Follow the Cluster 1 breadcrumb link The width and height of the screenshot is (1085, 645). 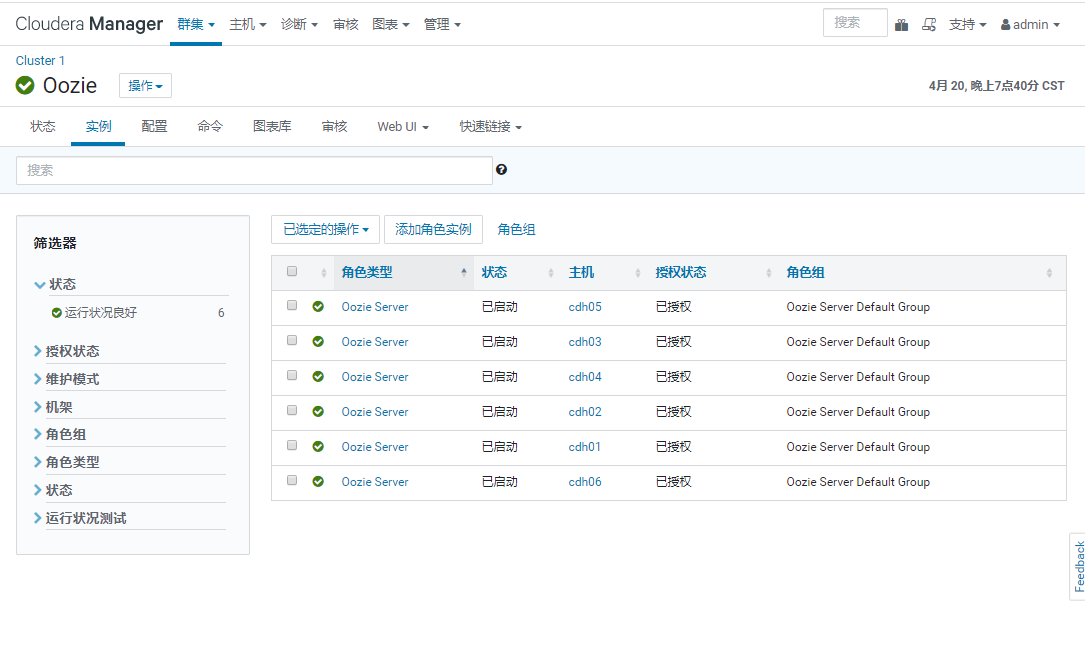pos(40,61)
